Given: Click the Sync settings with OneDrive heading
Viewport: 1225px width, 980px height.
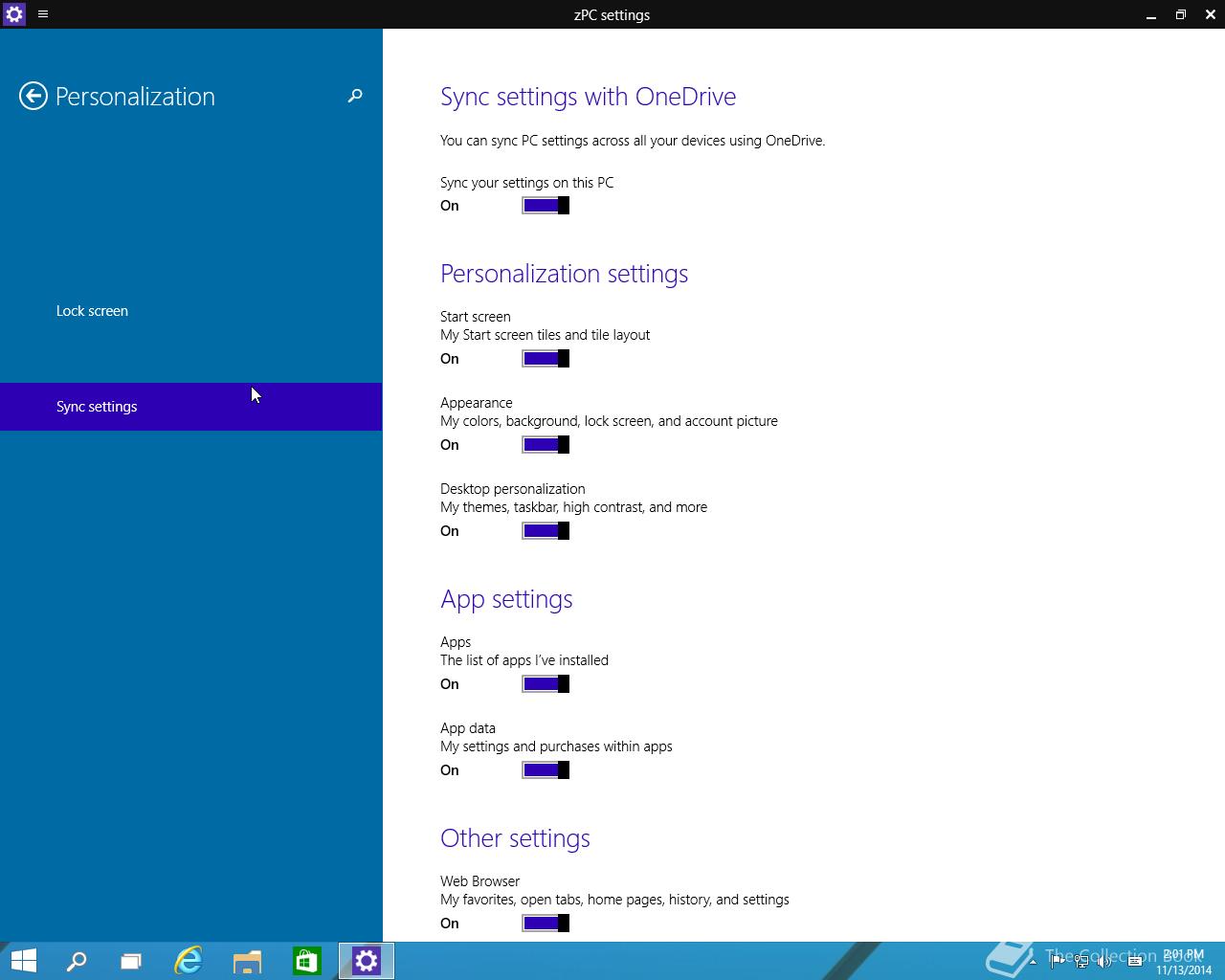Looking at the screenshot, I should [588, 97].
